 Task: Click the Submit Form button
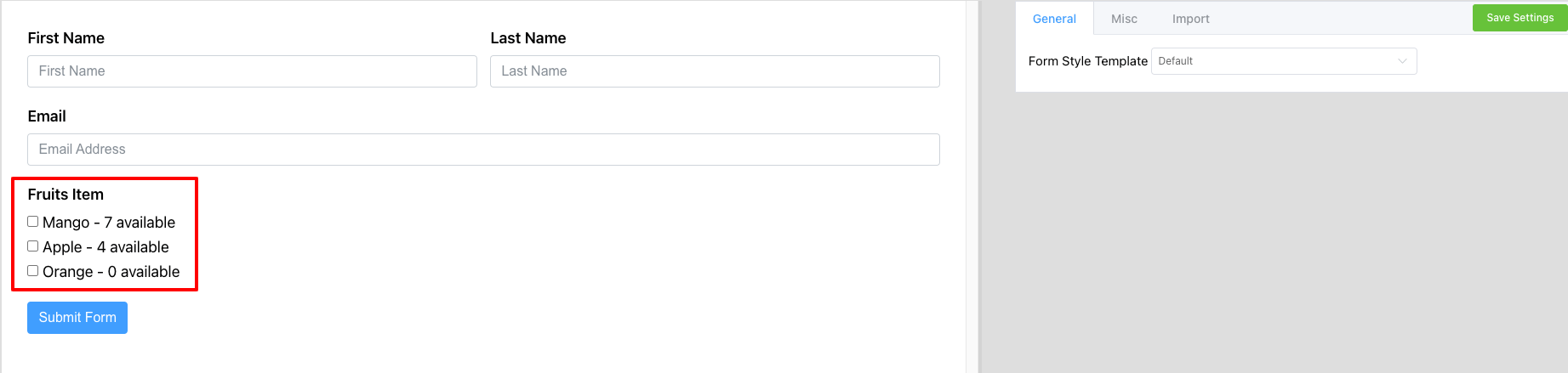click(x=77, y=318)
